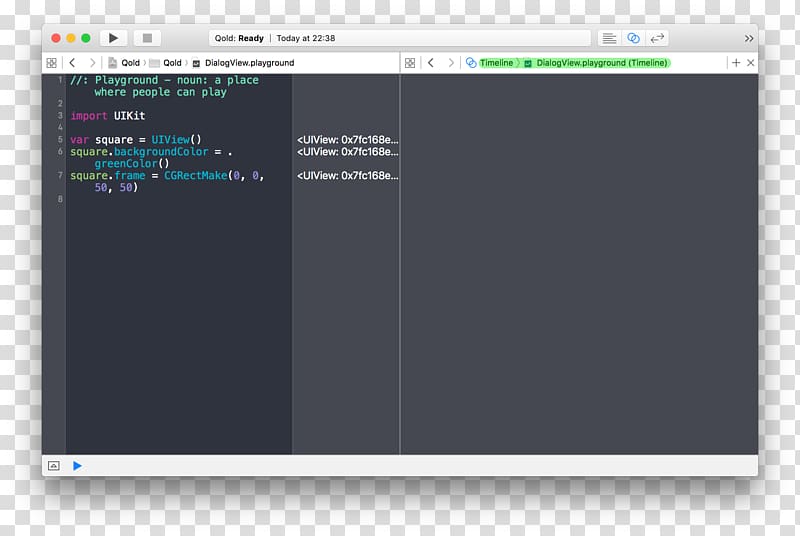Viewport: 800px width, 536px height.
Task: Open DialogView.playground (Timeline) breadcrumb
Action: 596,63
